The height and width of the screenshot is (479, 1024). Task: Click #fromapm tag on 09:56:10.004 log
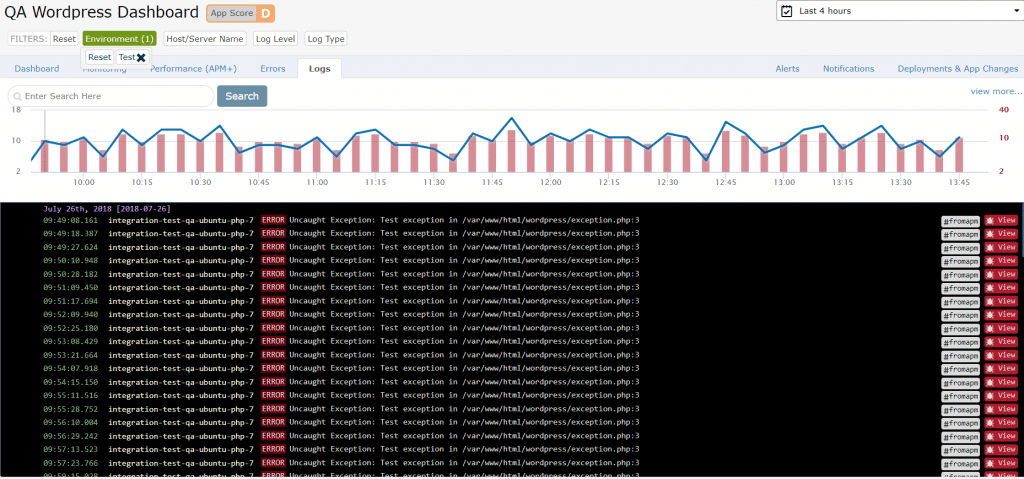tap(961, 423)
